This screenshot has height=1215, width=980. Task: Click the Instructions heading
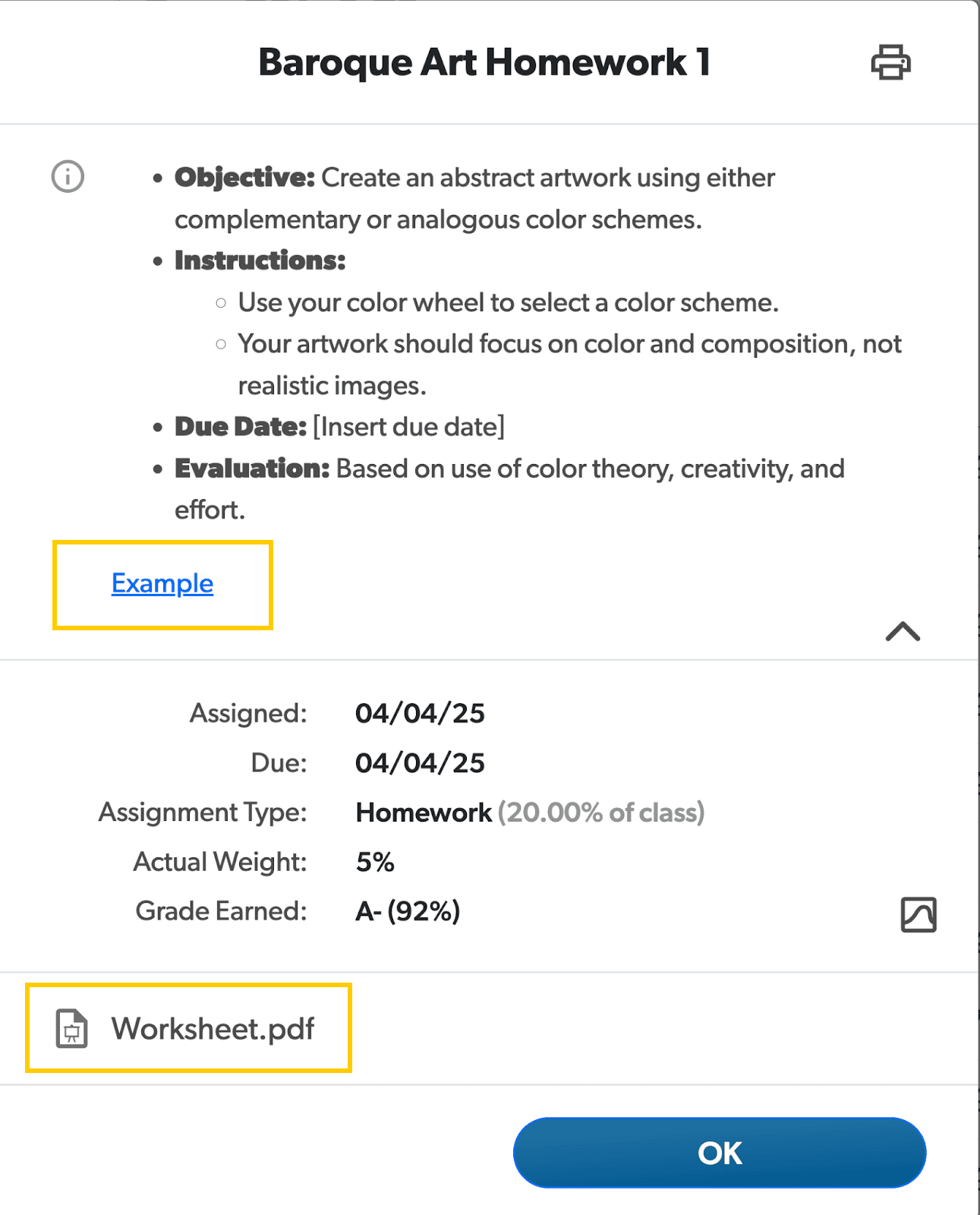260,260
